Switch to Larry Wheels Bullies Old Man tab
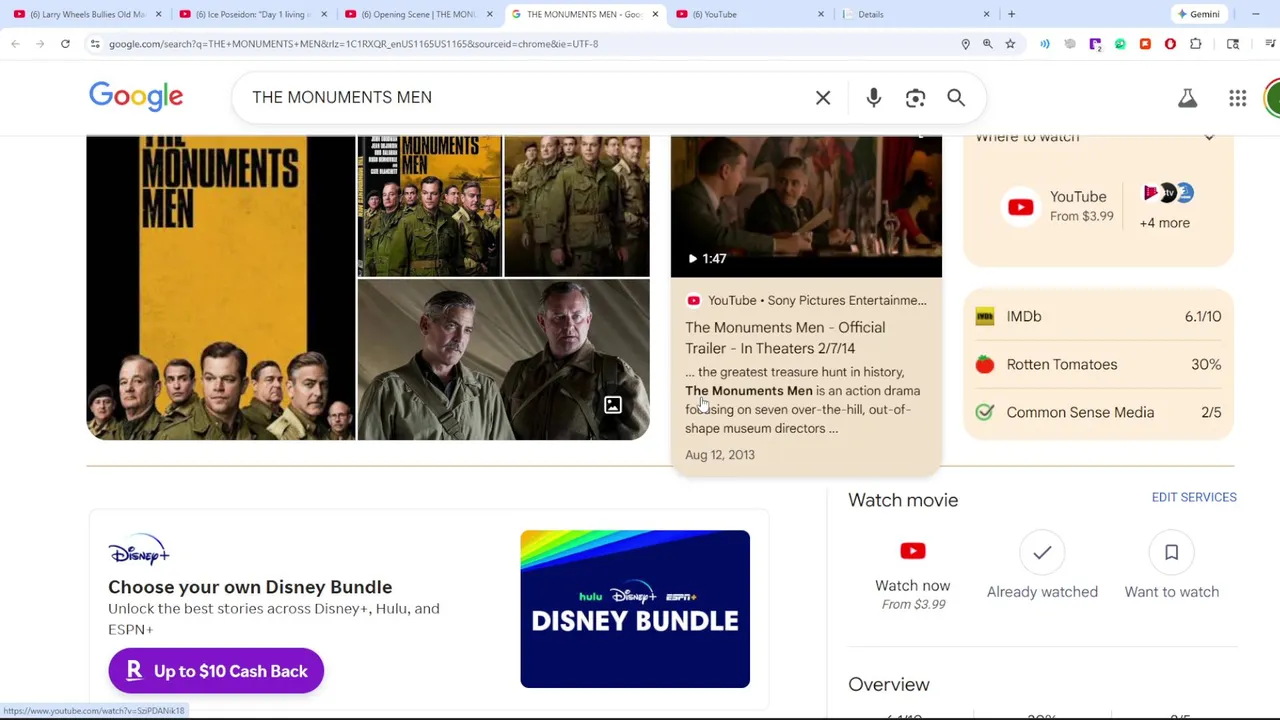The height and width of the screenshot is (720, 1280). (88, 14)
